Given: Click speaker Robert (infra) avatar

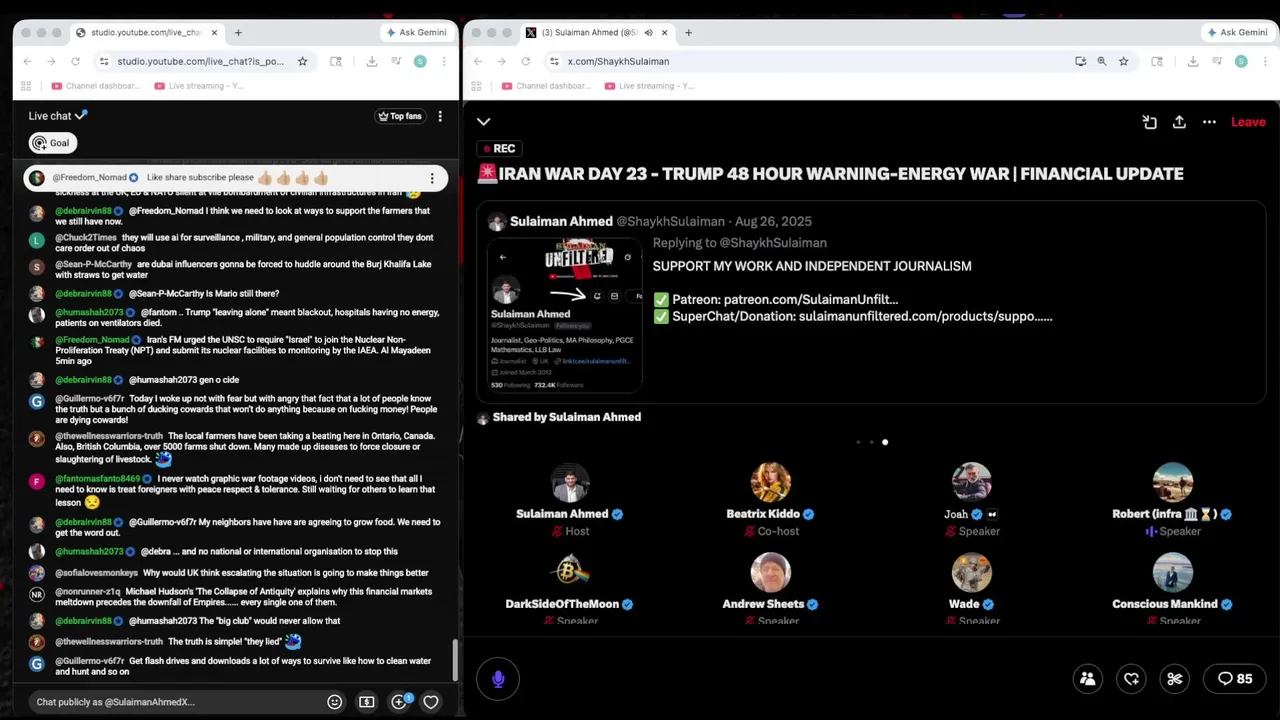Looking at the screenshot, I should (x=1172, y=482).
